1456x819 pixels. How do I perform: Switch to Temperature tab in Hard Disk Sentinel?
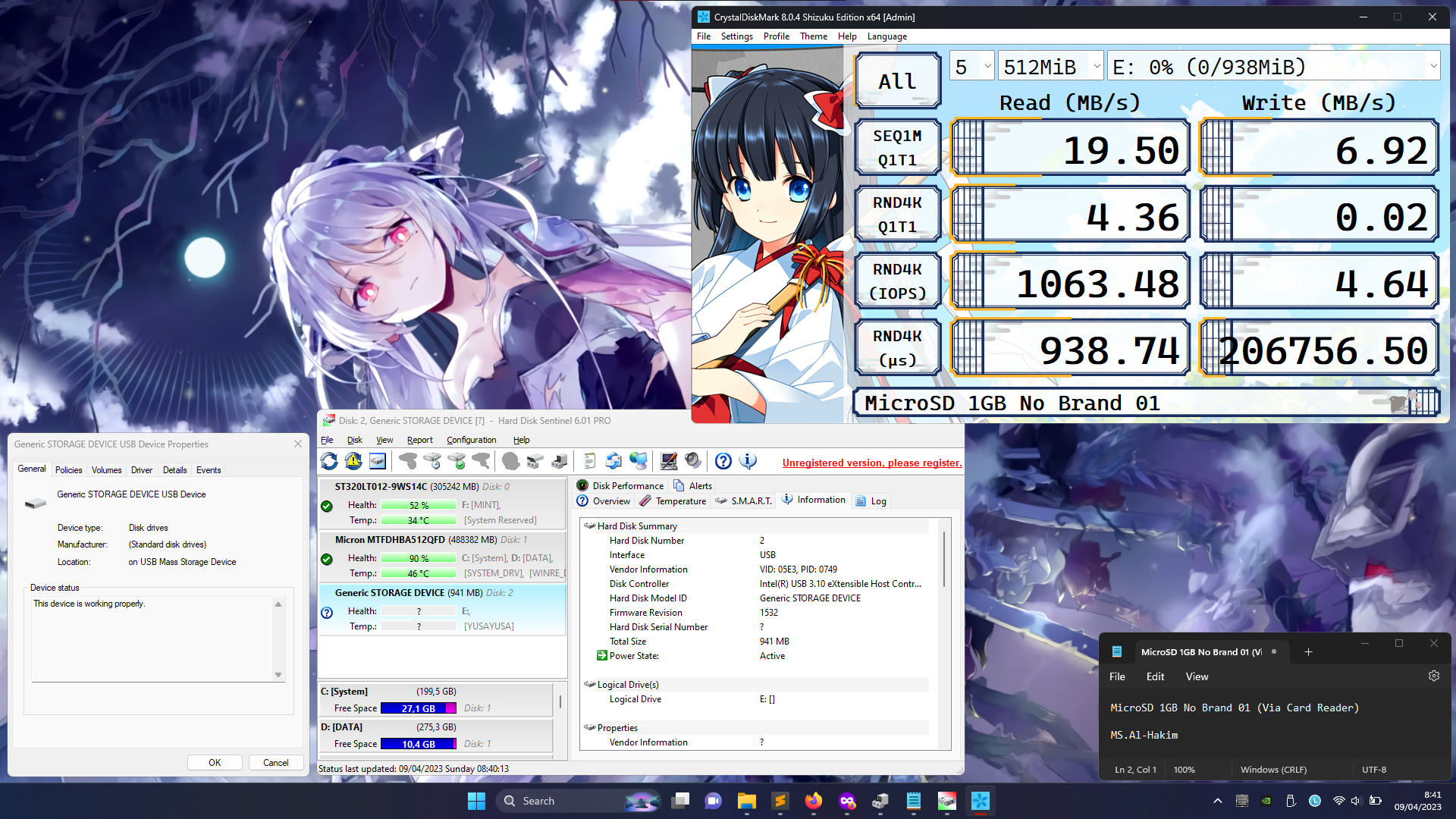(x=673, y=501)
